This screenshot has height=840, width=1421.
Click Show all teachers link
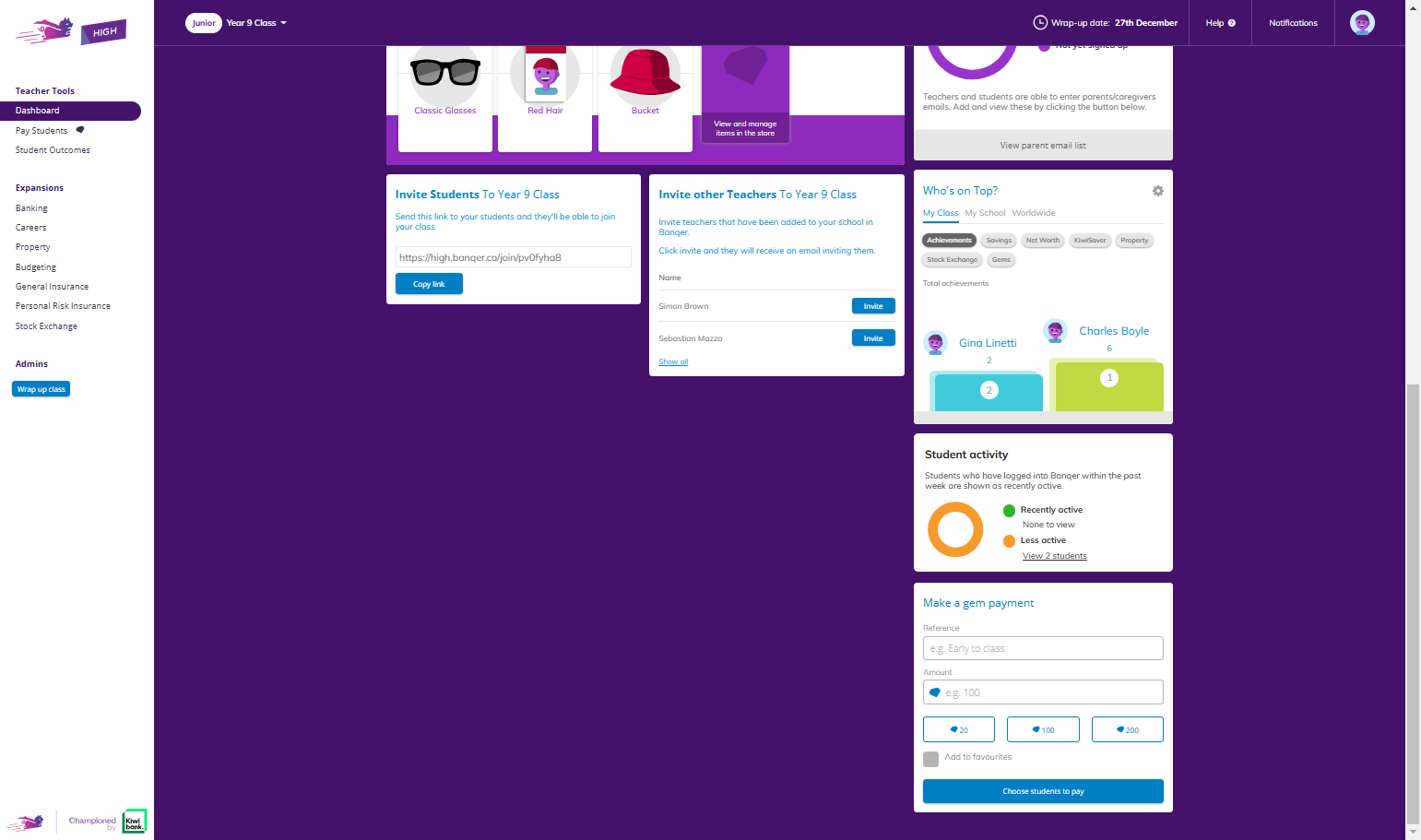pos(673,361)
